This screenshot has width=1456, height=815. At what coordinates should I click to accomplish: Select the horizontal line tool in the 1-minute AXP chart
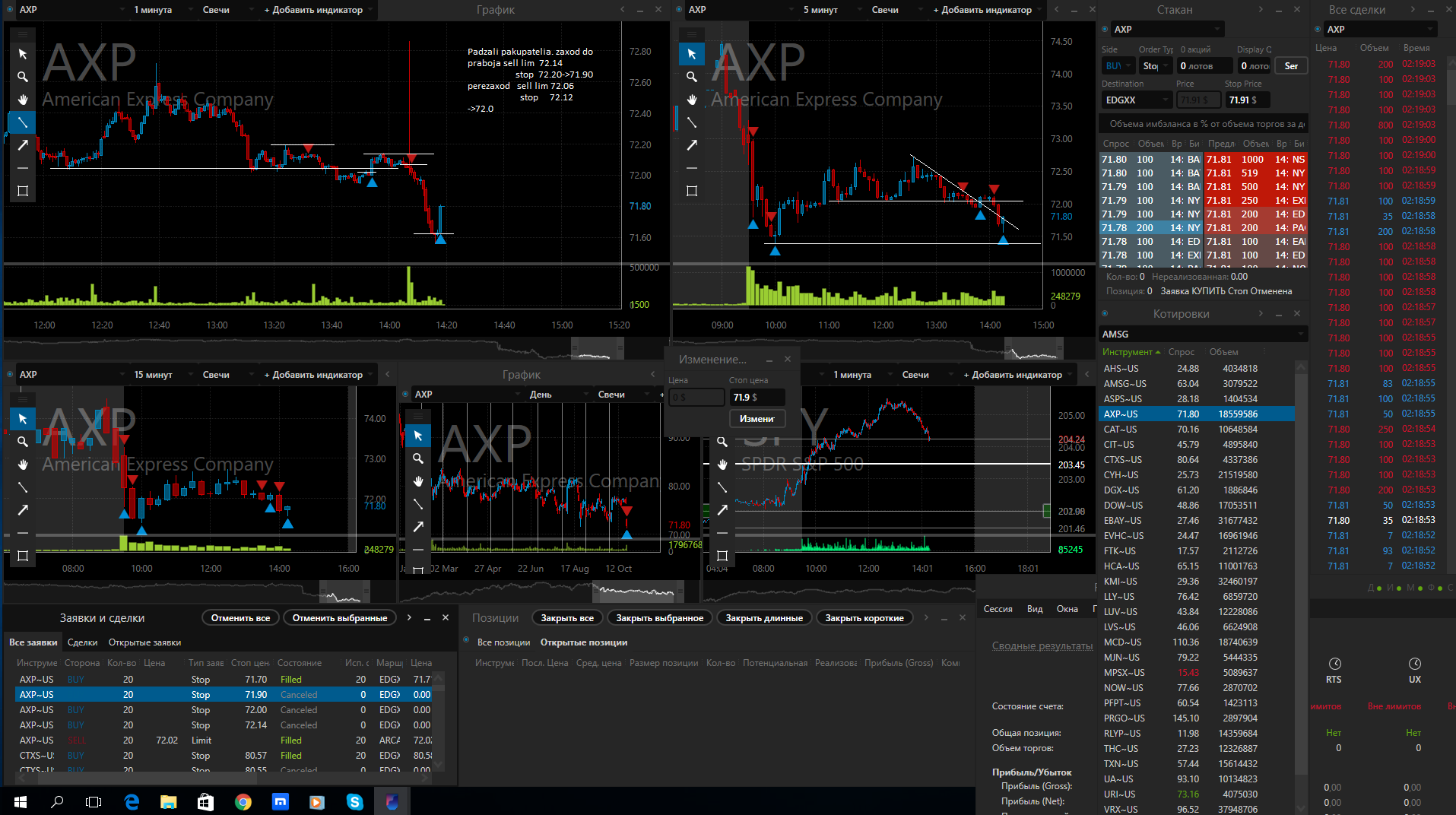pyautogui.click(x=23, y=168)
